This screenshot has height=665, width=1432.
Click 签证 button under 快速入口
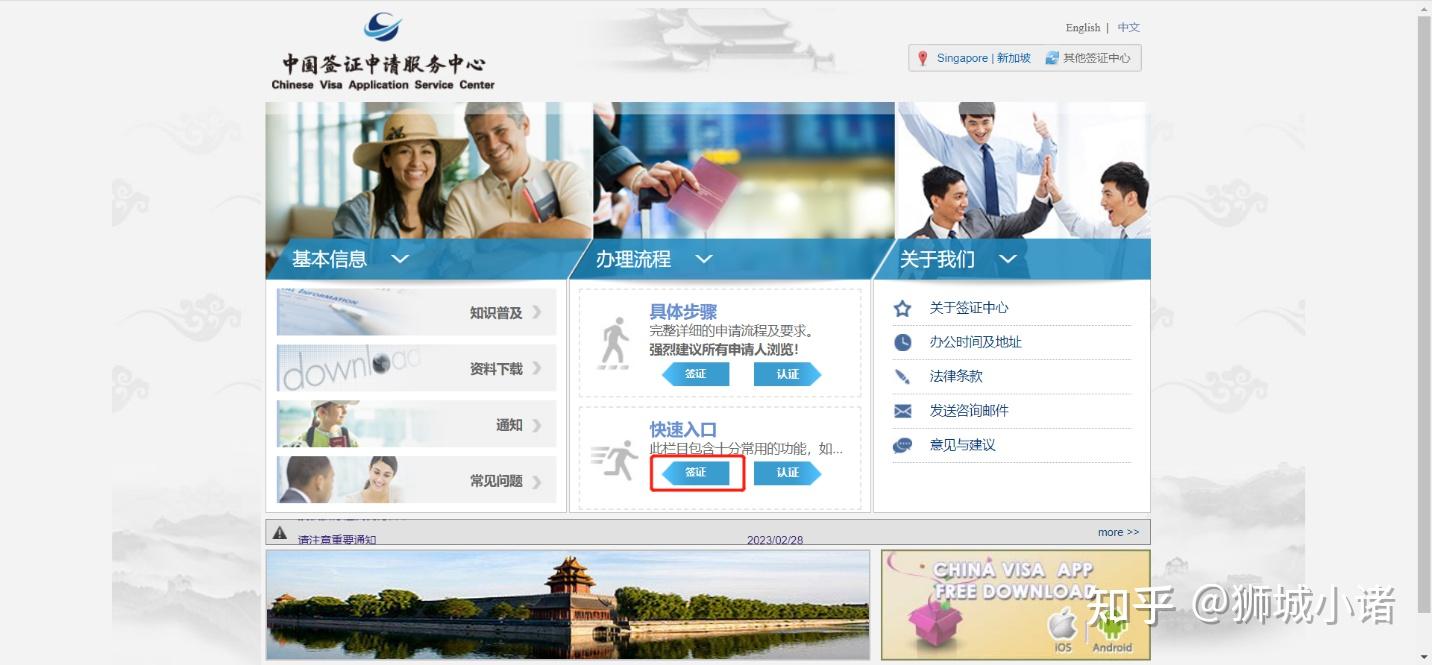pos(696,472)
